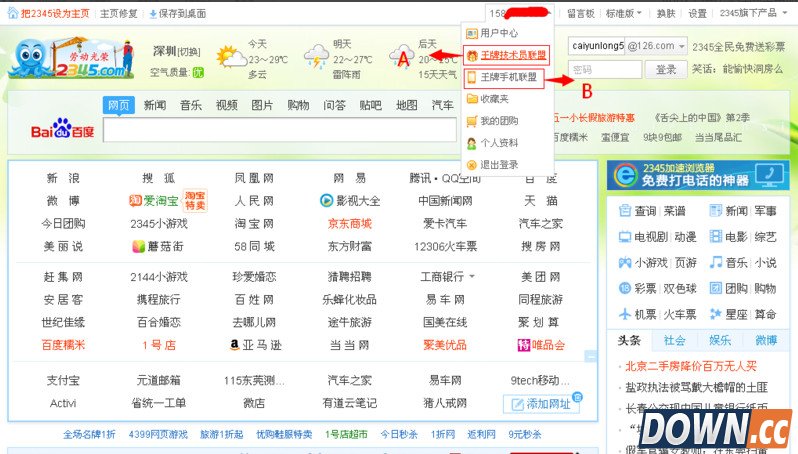Open the @126.com email domain dropdown

coord(657,46)
